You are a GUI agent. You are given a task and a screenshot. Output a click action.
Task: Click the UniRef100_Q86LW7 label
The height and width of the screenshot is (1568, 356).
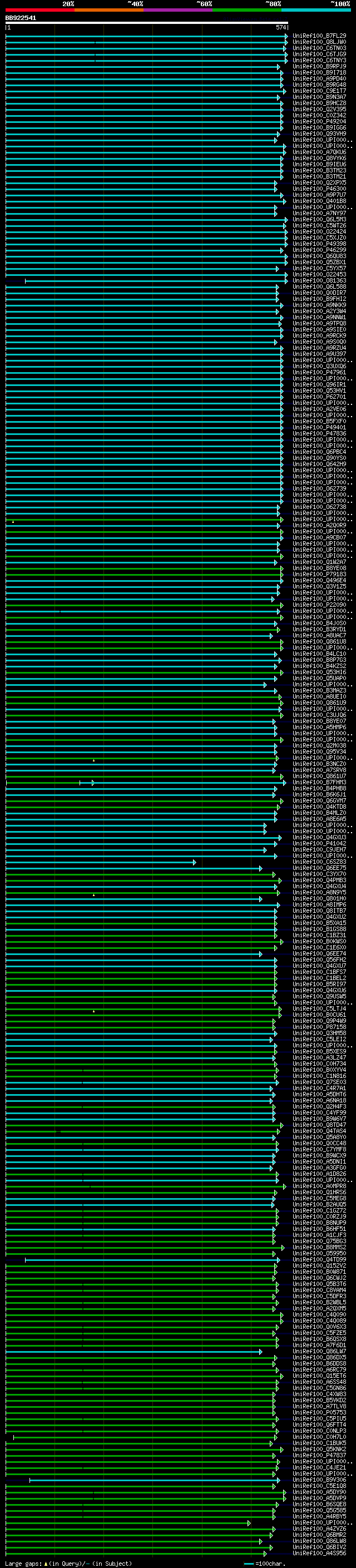pyautogui.click(x=319, y=1351)
